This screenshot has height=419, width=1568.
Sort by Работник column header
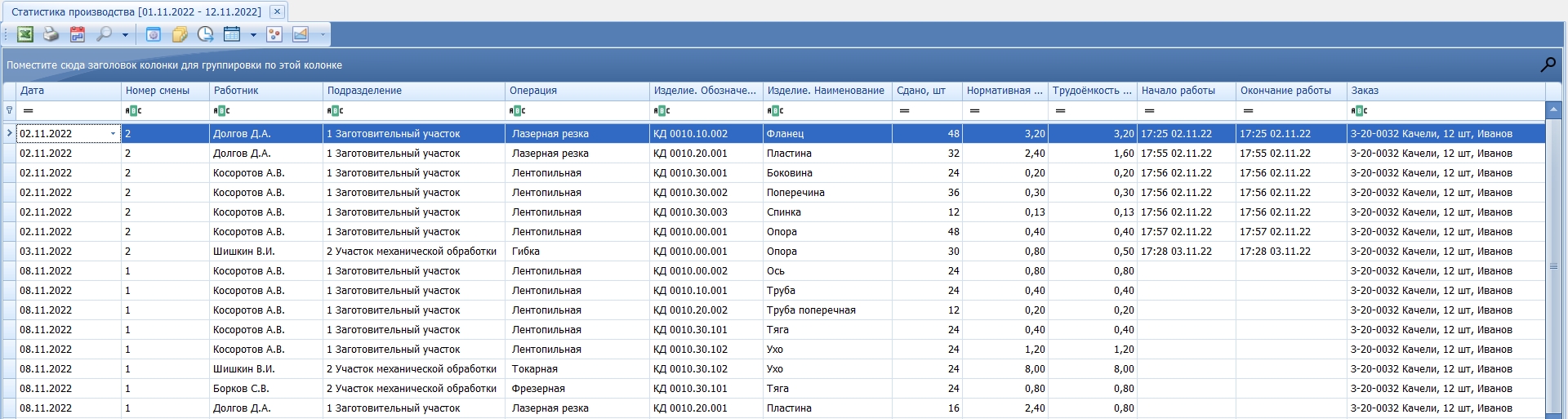click(266, 91)
